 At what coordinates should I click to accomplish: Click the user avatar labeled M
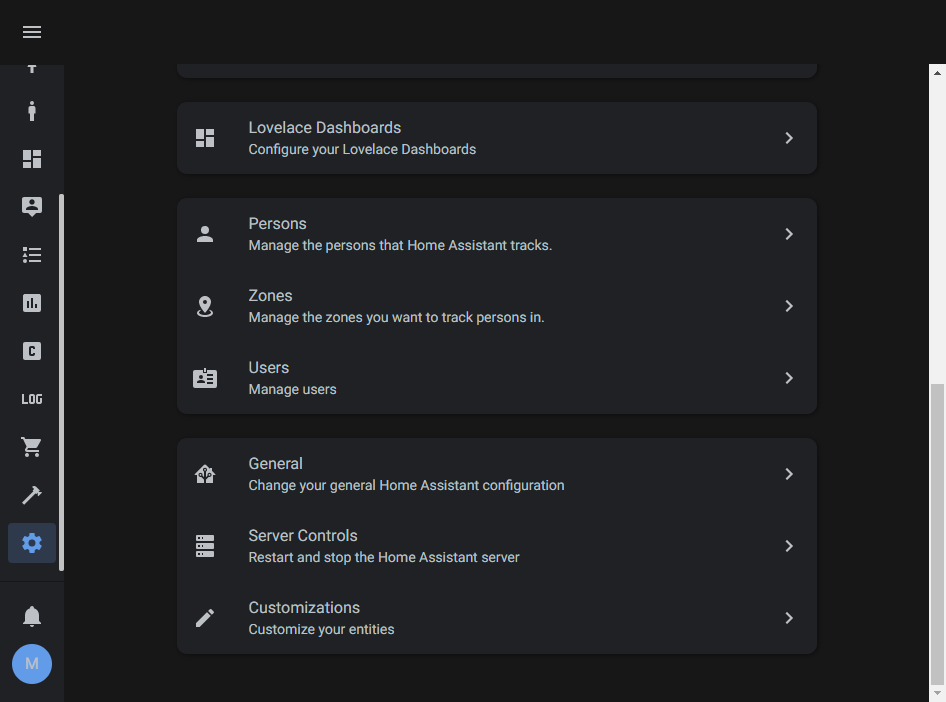point(31,664)
